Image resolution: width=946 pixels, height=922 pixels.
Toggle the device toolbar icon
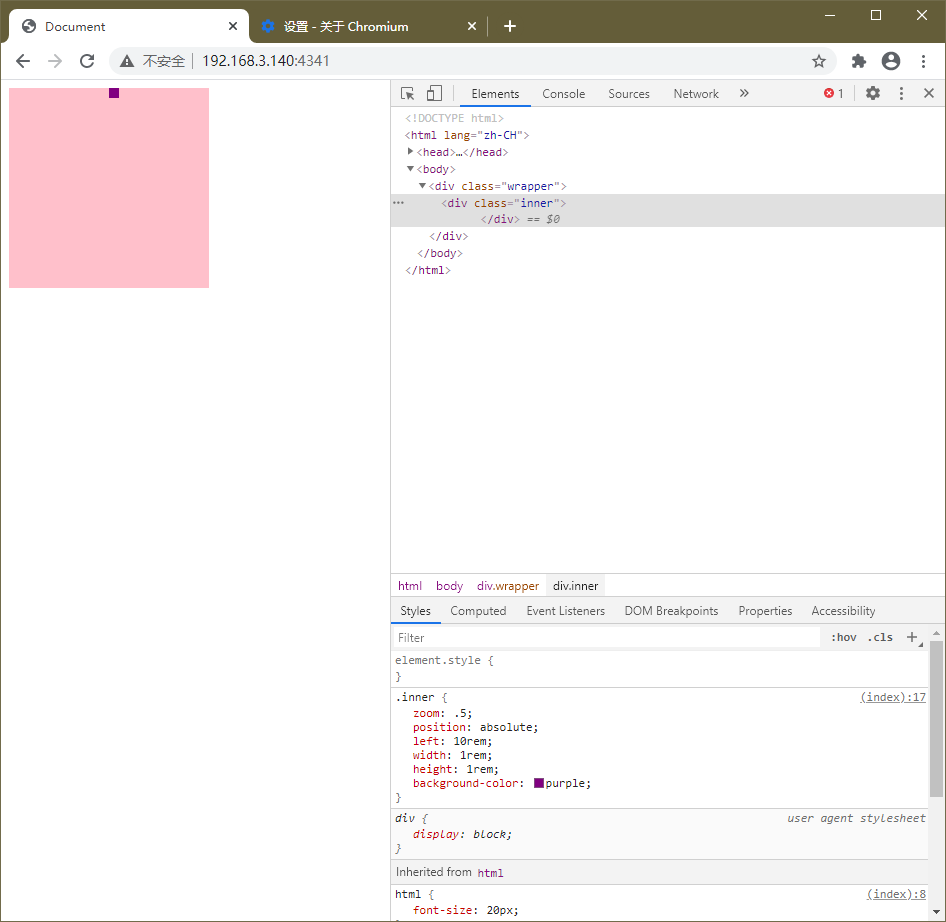point(434,93)
